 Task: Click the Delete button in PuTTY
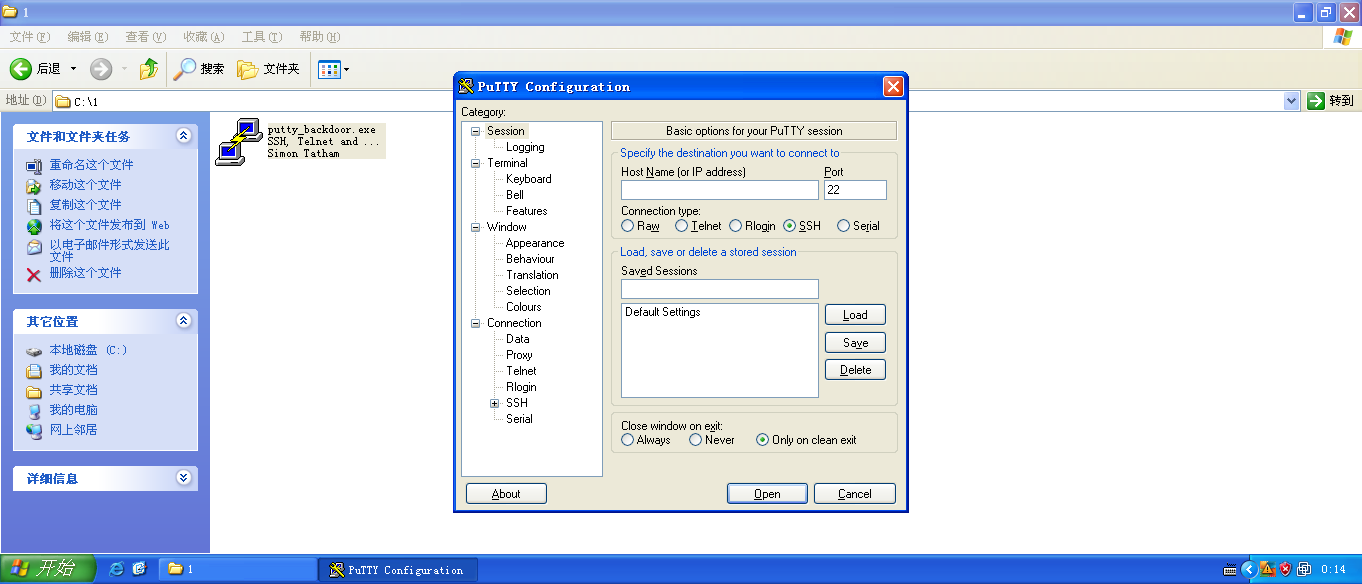coord(855,370)
